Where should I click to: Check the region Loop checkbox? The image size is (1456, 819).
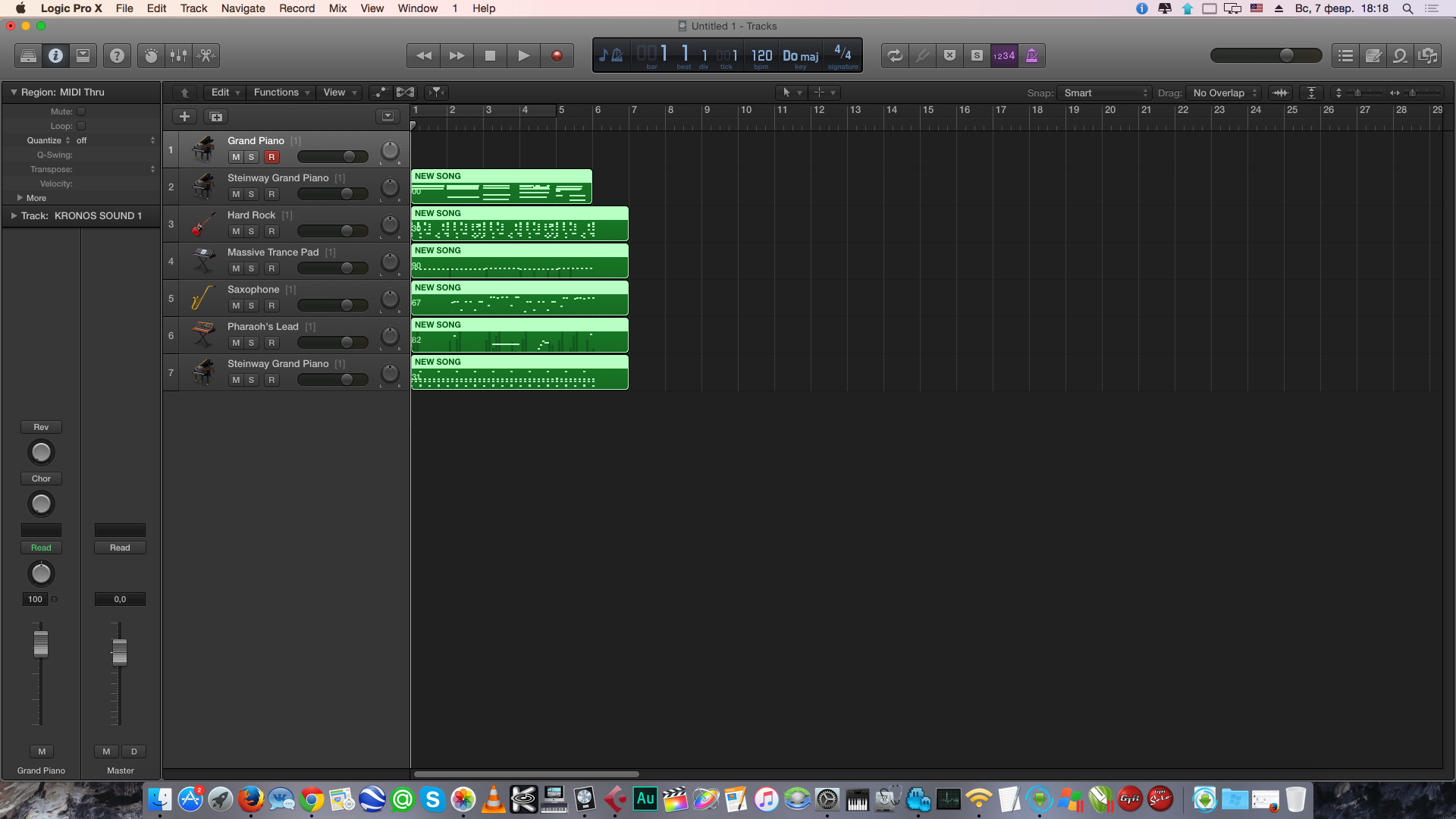point(81,126)
